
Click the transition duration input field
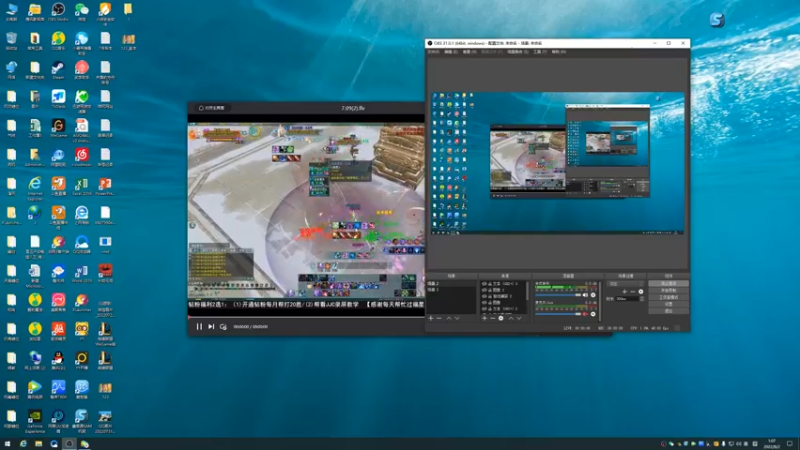[627, 298]
